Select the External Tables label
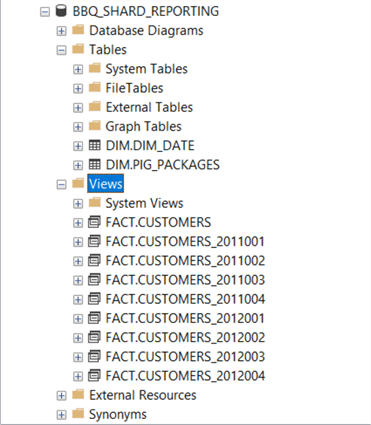Screen dimensions: 371x425 tap(149, 107)
